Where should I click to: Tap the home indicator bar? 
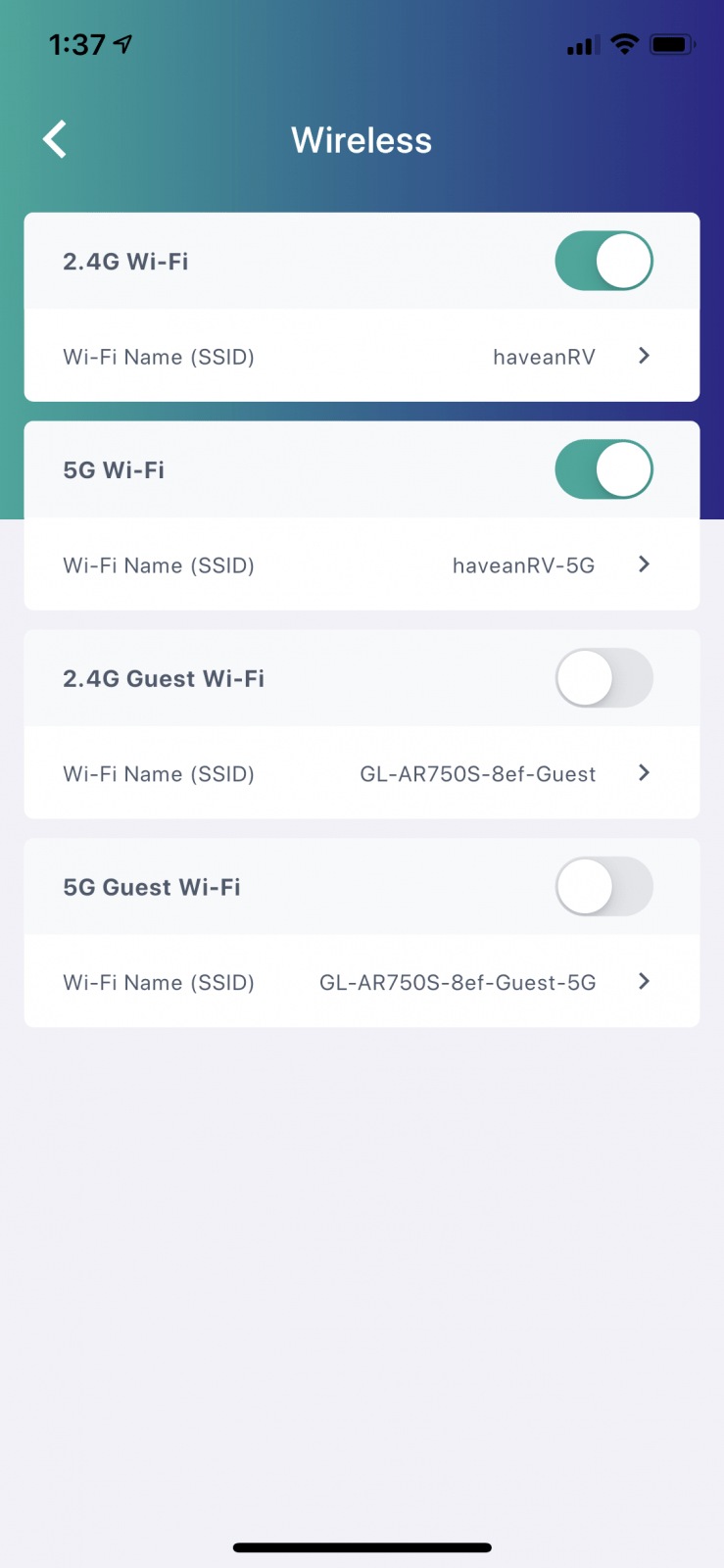click(362, 1548)
